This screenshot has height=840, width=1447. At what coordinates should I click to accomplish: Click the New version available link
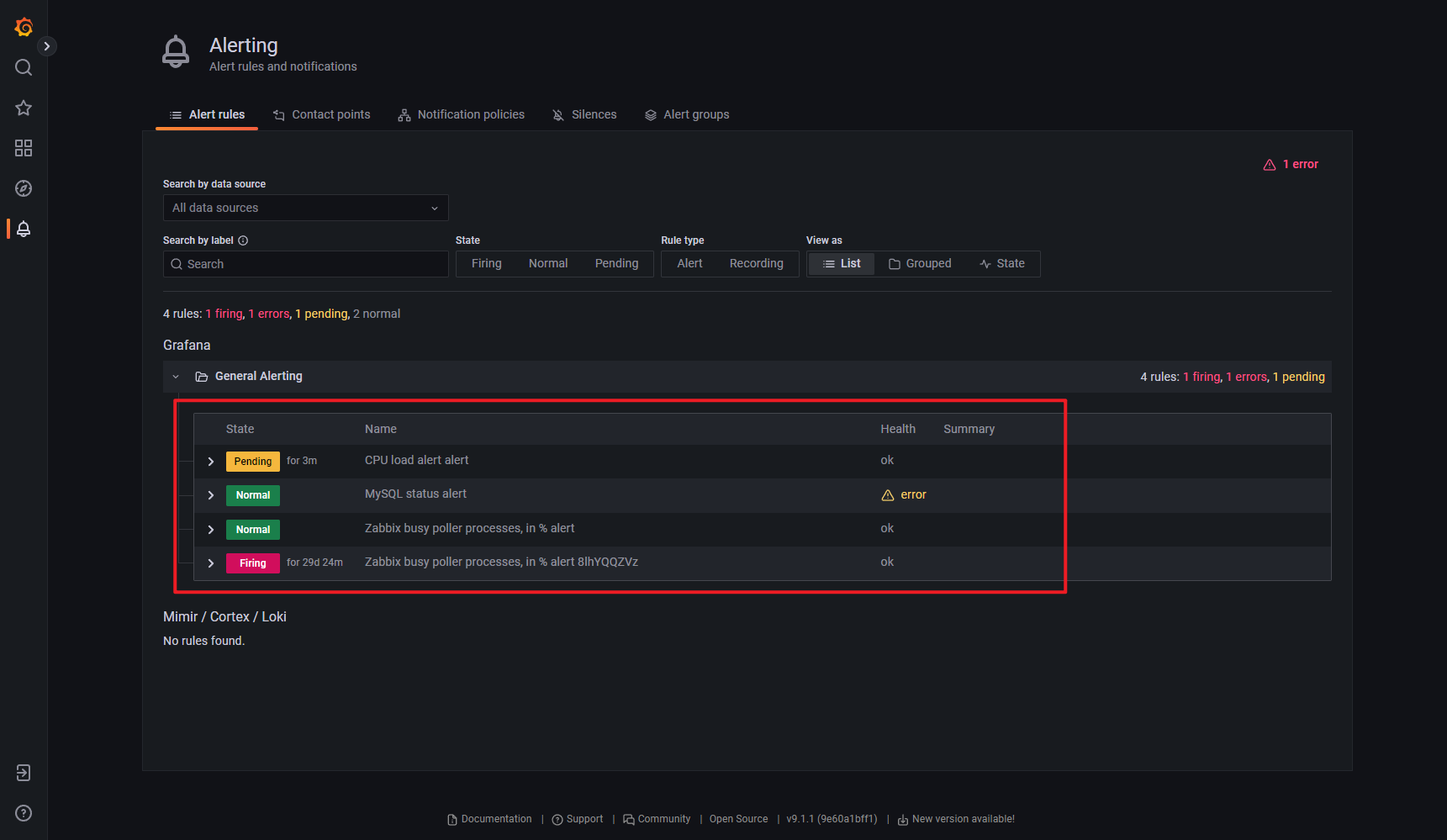pyautogui.click(x=964, y=818)
